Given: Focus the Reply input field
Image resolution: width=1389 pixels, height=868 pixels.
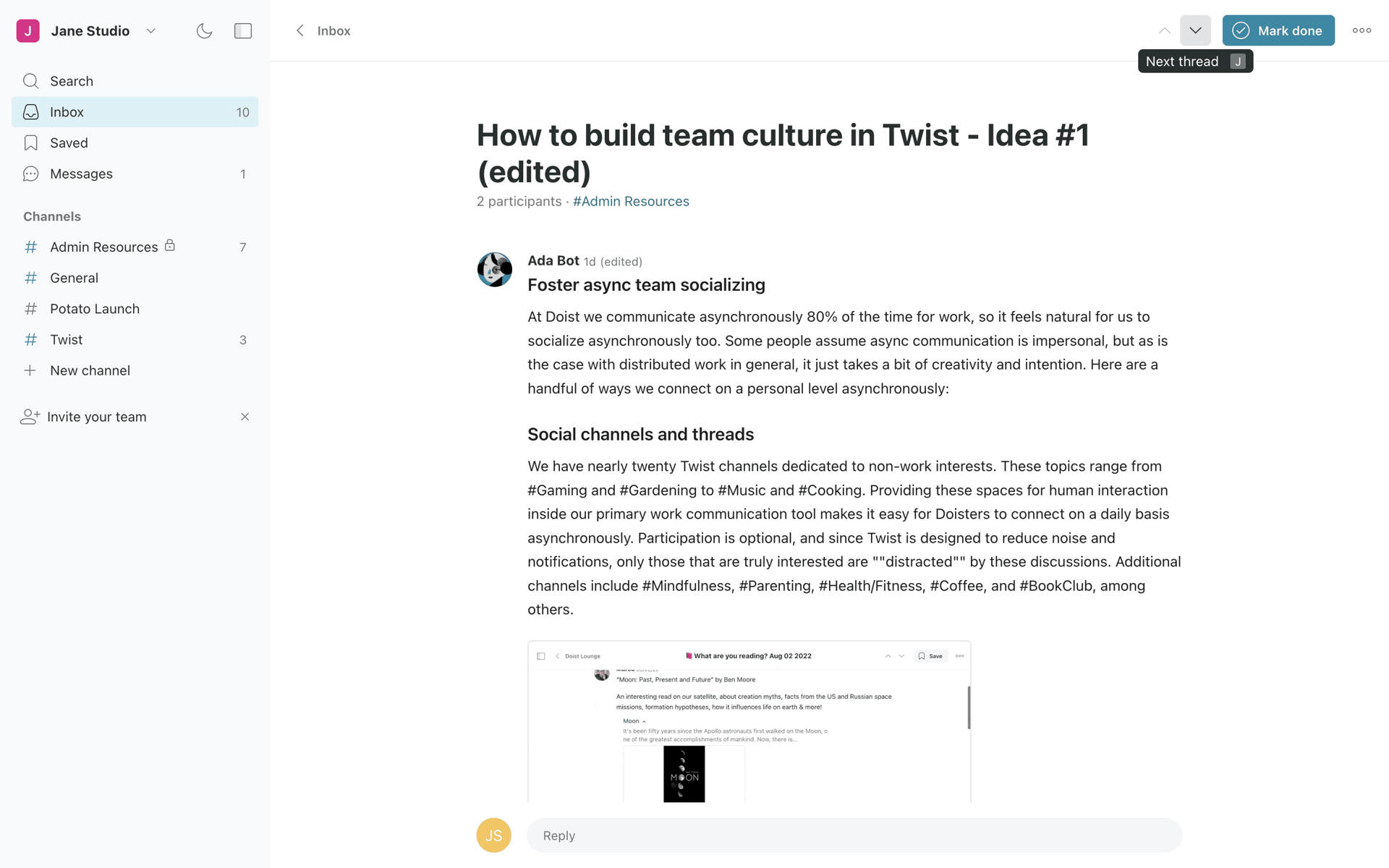Looking at the screenshot, I should [854, 835].
